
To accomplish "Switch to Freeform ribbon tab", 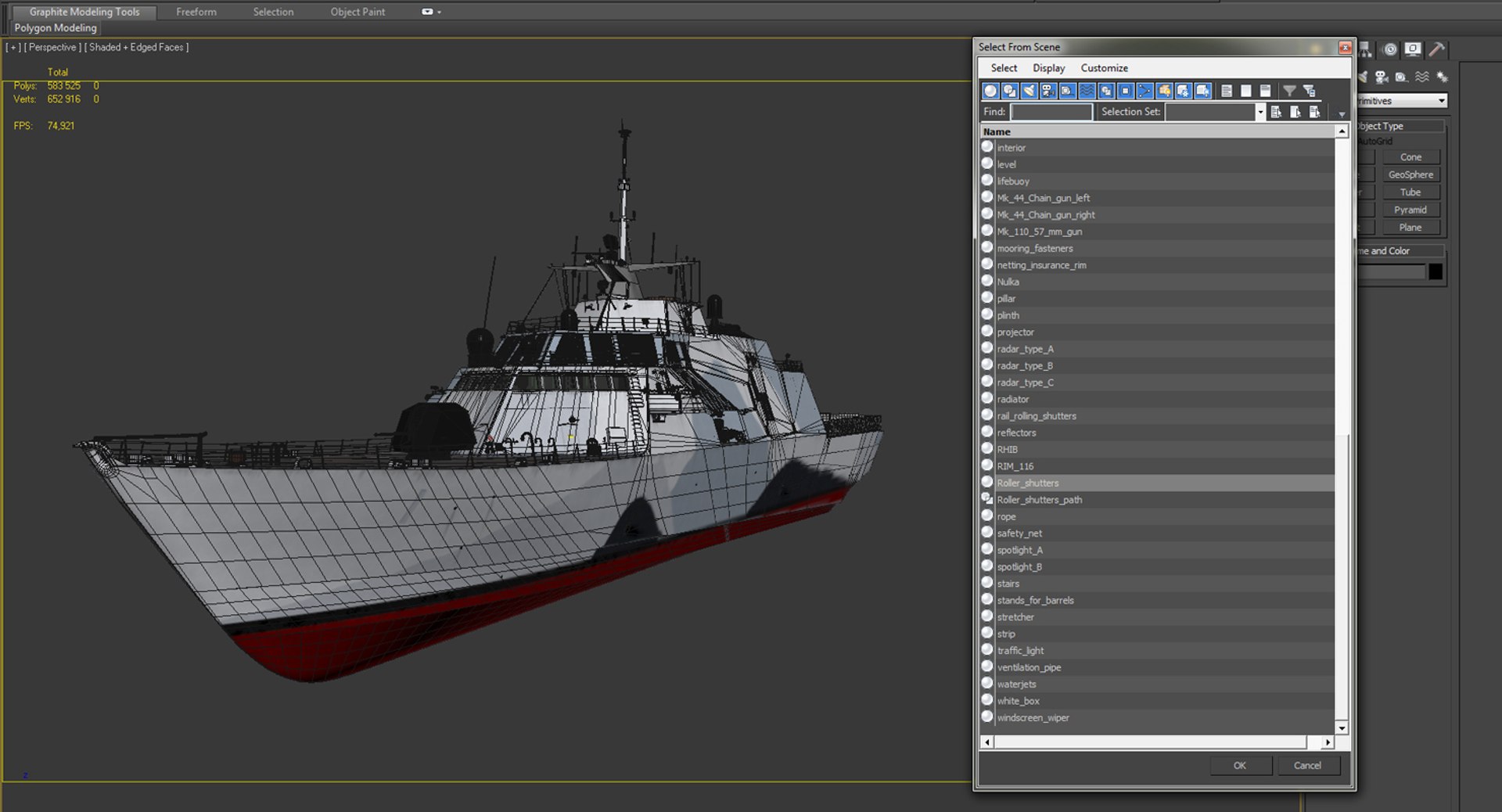I will point(196,12).
